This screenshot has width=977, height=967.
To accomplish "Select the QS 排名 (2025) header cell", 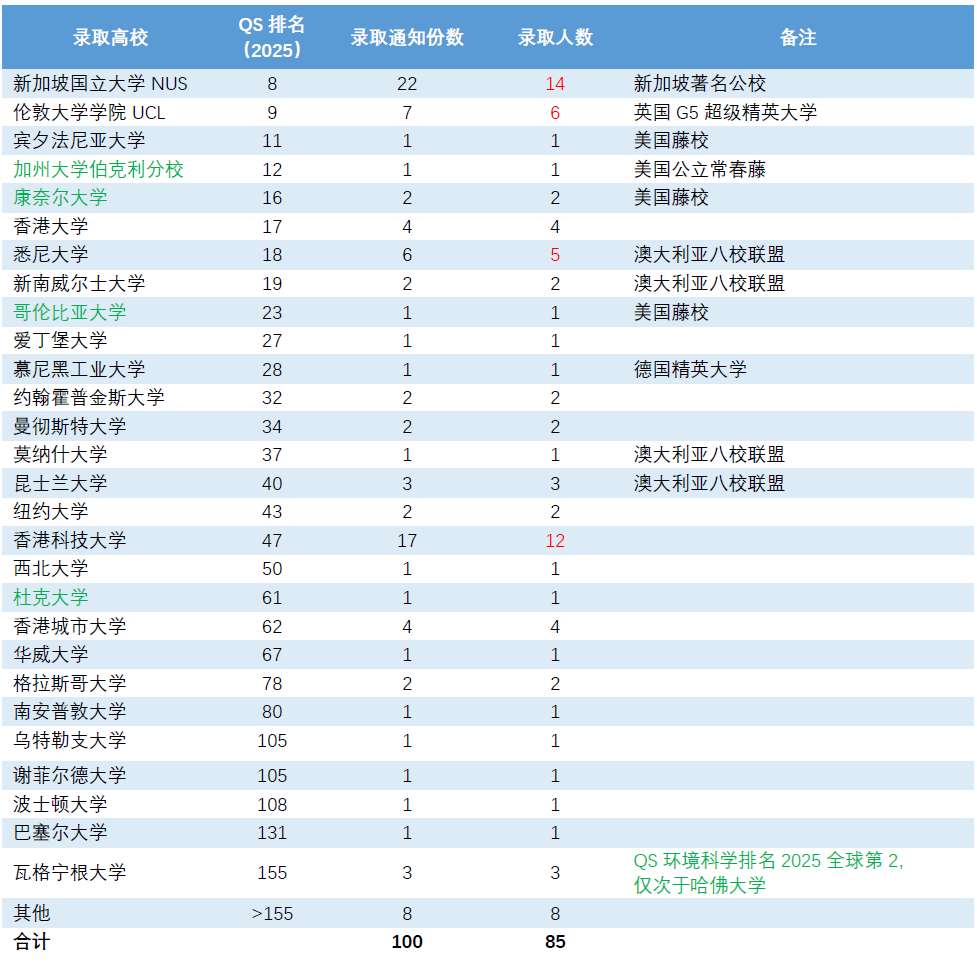I will tap(272, 37).
